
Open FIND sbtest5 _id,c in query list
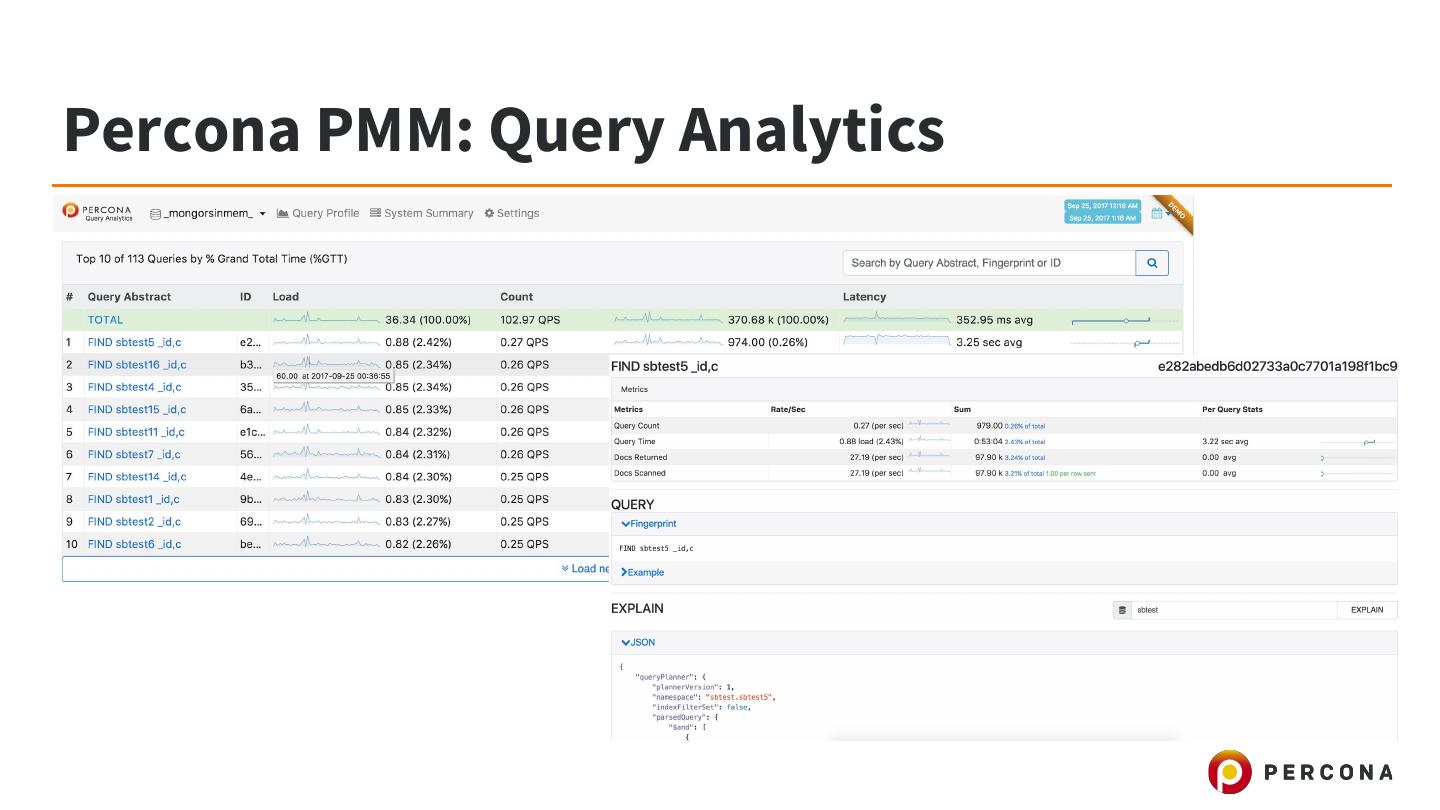[134, 342]
